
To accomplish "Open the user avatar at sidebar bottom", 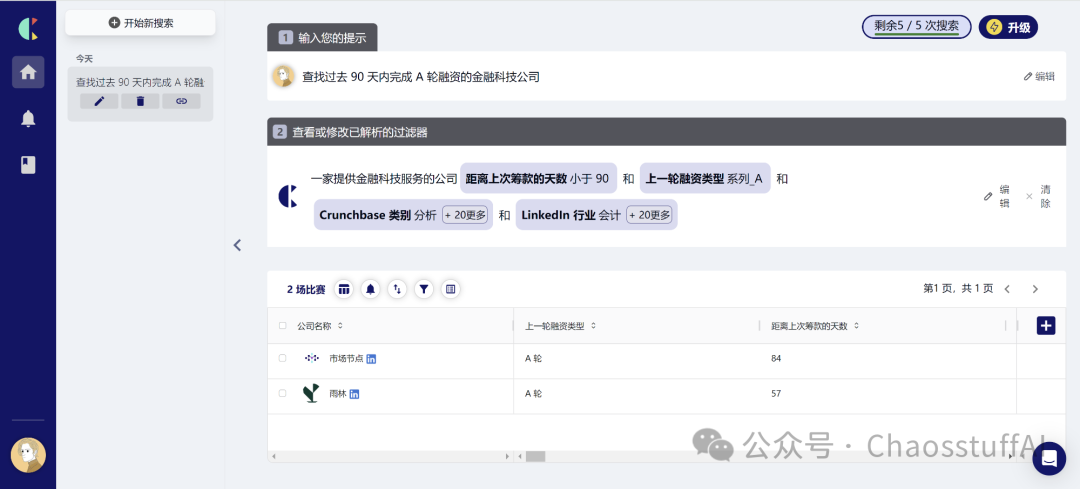I will [x=28, y=455].
